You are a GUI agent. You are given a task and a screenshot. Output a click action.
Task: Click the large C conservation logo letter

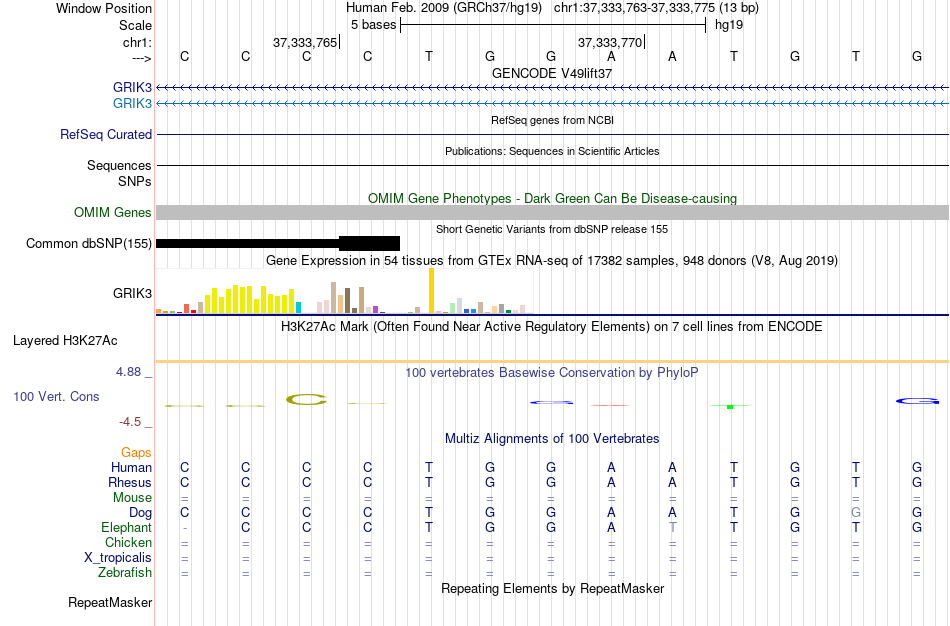(x=306, y=400)
